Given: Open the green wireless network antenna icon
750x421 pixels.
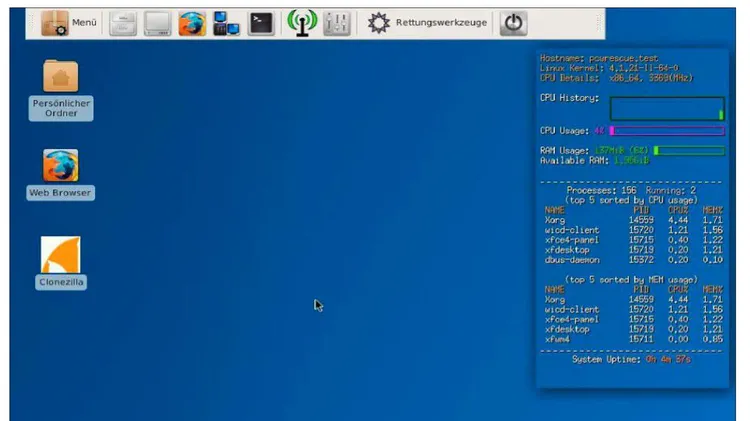Looking at the screenshot, I should point(302,23).
